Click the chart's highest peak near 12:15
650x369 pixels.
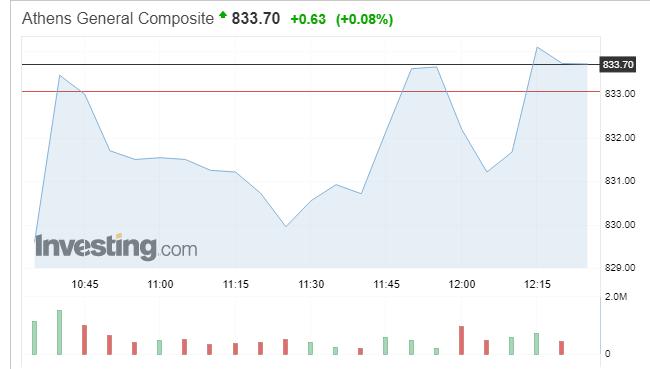point(537,47)
